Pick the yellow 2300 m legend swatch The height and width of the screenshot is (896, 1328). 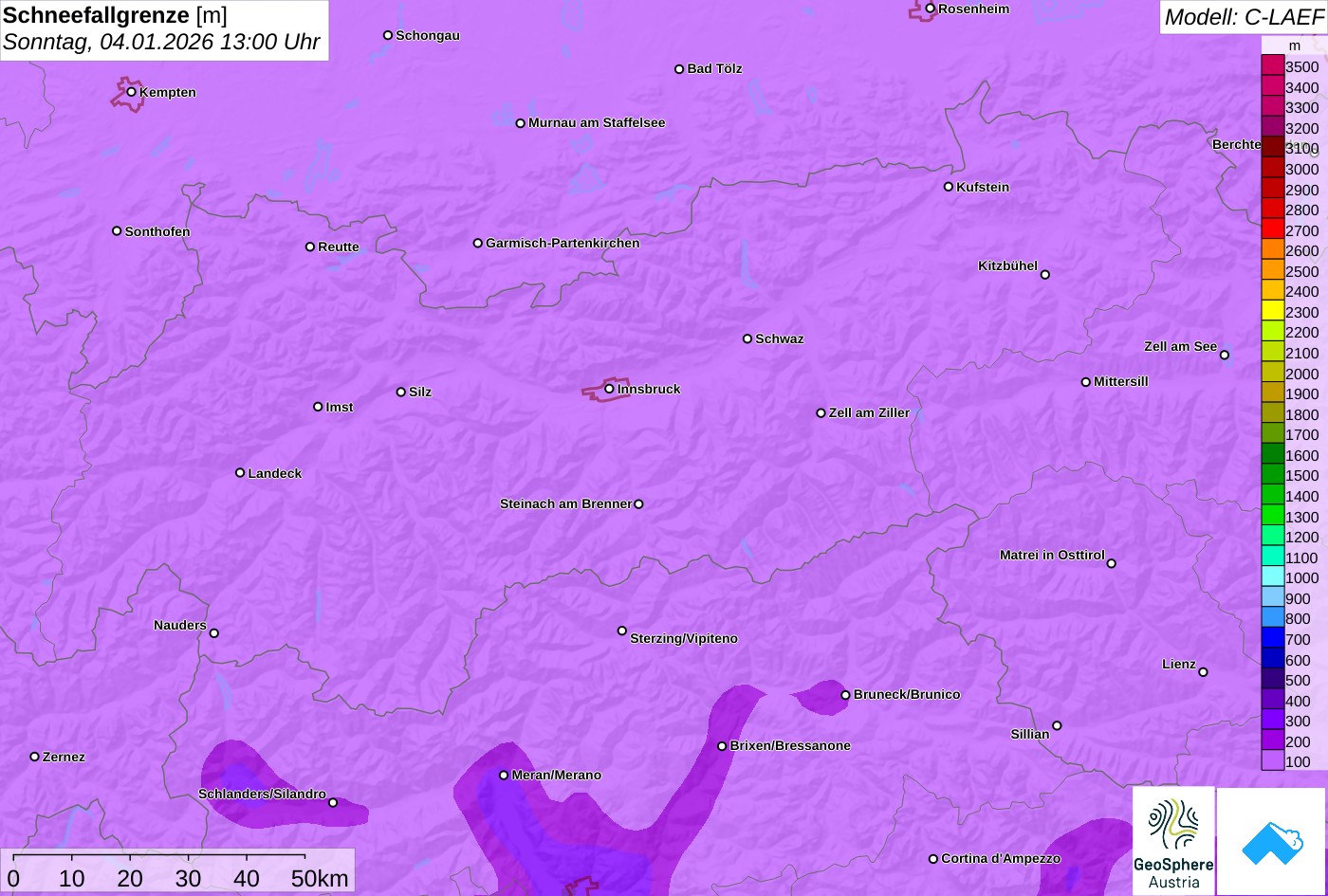pyautogui.click(x=1273, y=311)
